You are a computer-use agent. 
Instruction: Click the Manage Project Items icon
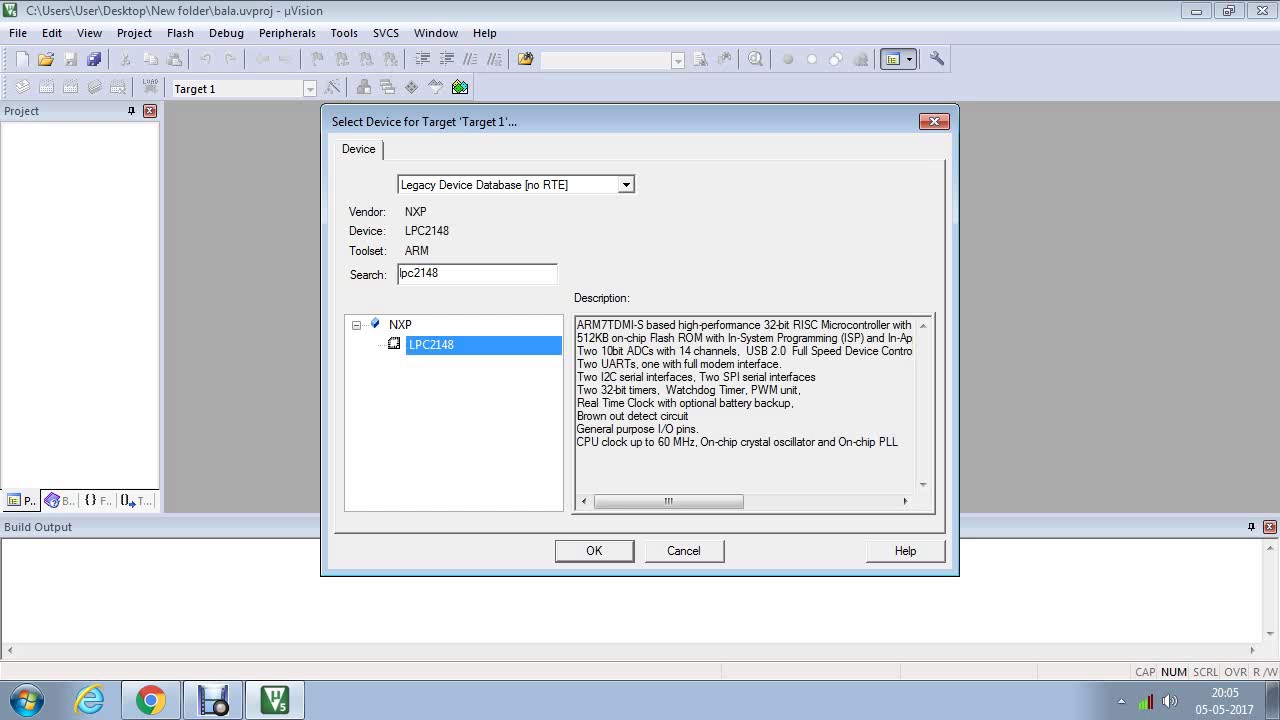(364, 88)
